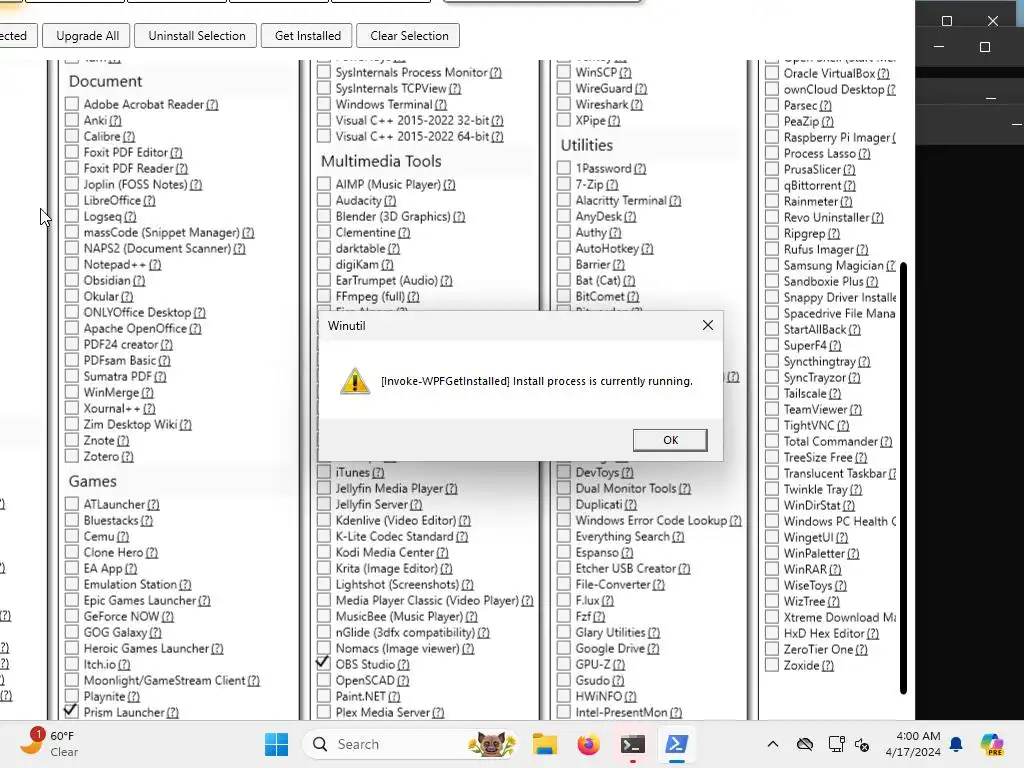Open the help link next to Kdenlive
Viewport: 1024px width, 768px height.
[x=464, y=520]
